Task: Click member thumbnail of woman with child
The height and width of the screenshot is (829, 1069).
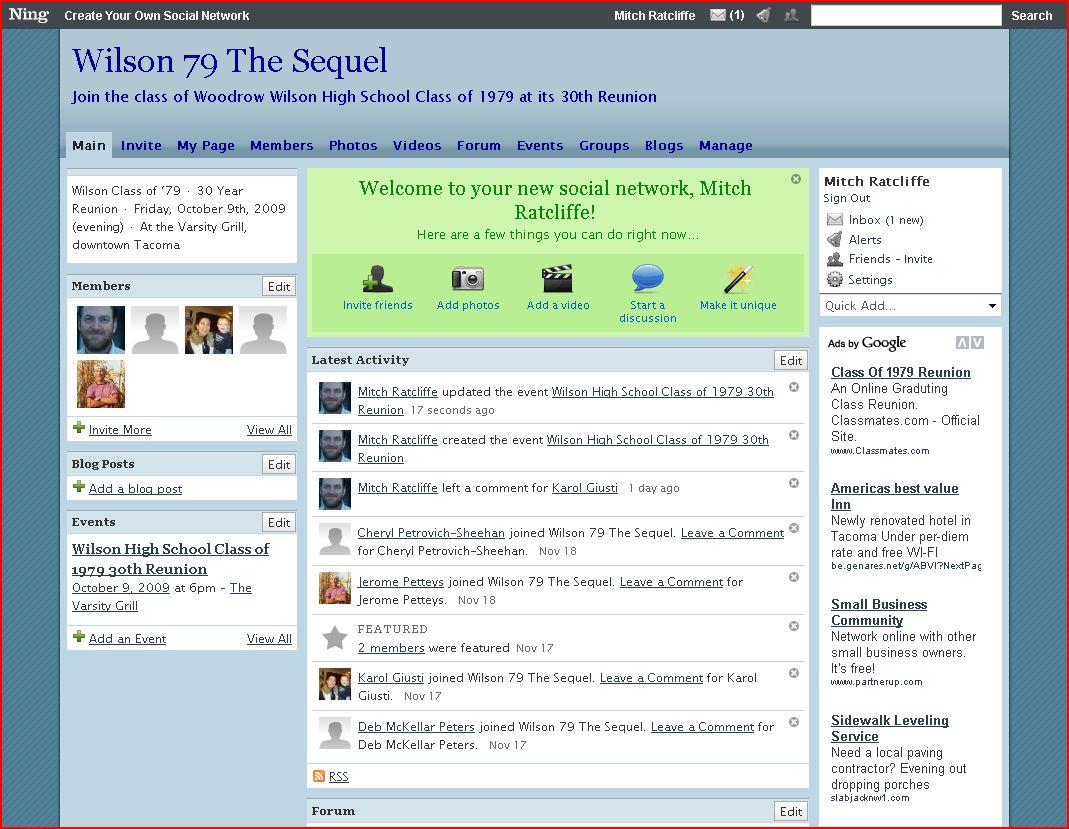Action: click(x=209, y=330)
